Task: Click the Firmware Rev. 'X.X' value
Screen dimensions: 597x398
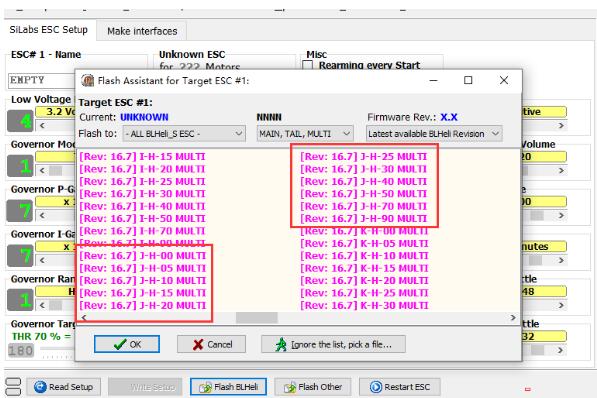Action: click(449, 117)
